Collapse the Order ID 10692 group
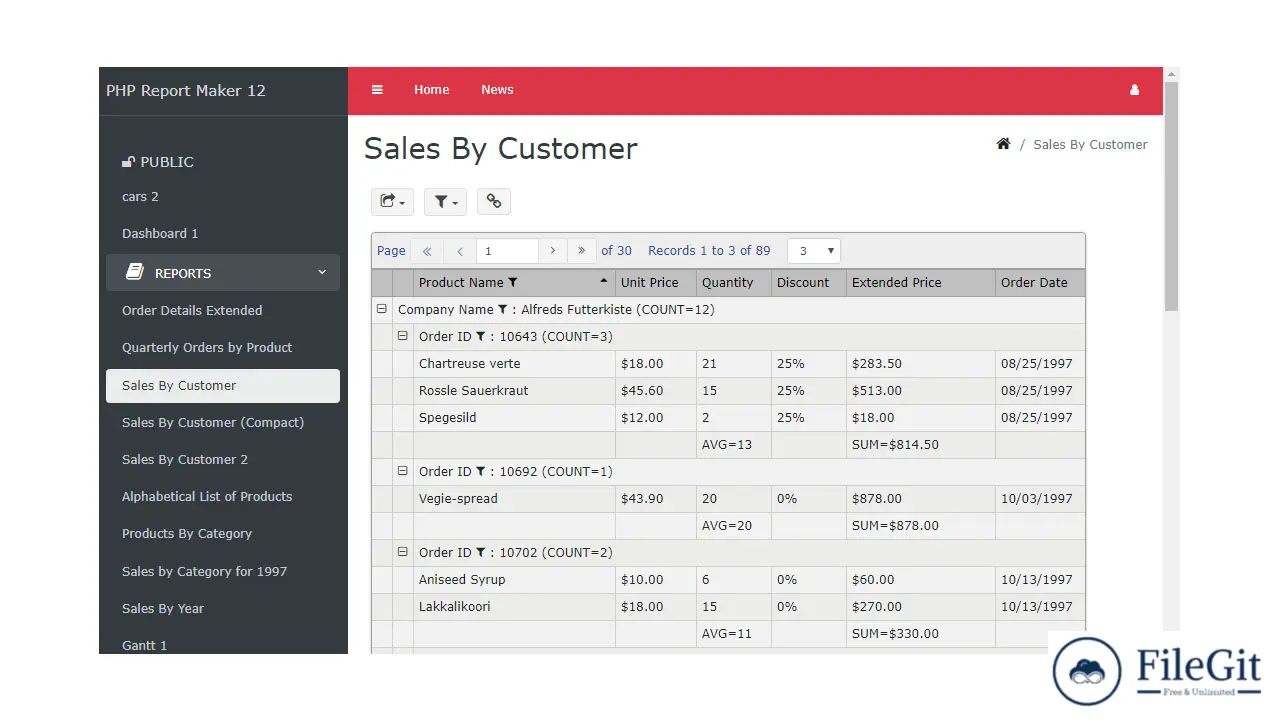This screenshot has height=720, width=1280. tap(403, 471)
